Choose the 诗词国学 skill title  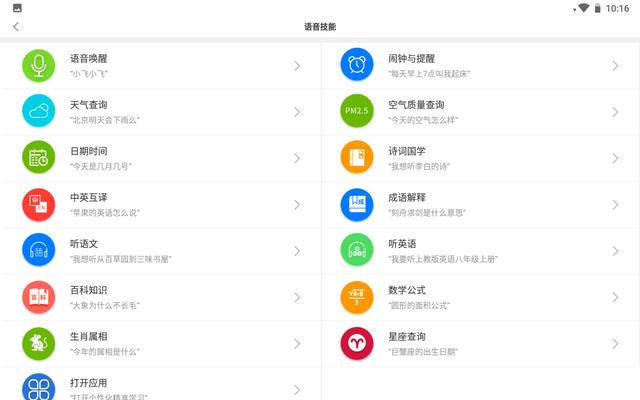407,151
